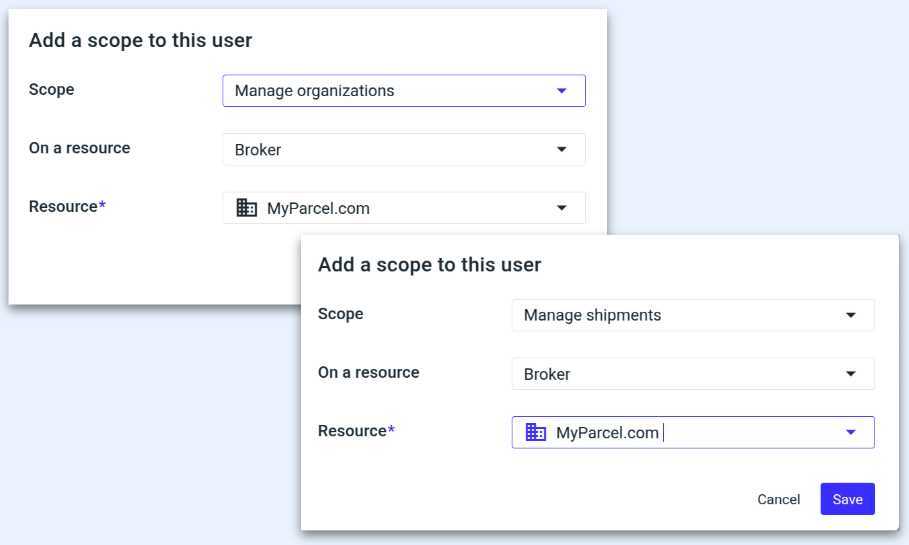The height and width of the screenshot is (545, 909).
Task: Click the blue building icon in the front dialog
Action: tap(536, 432)
